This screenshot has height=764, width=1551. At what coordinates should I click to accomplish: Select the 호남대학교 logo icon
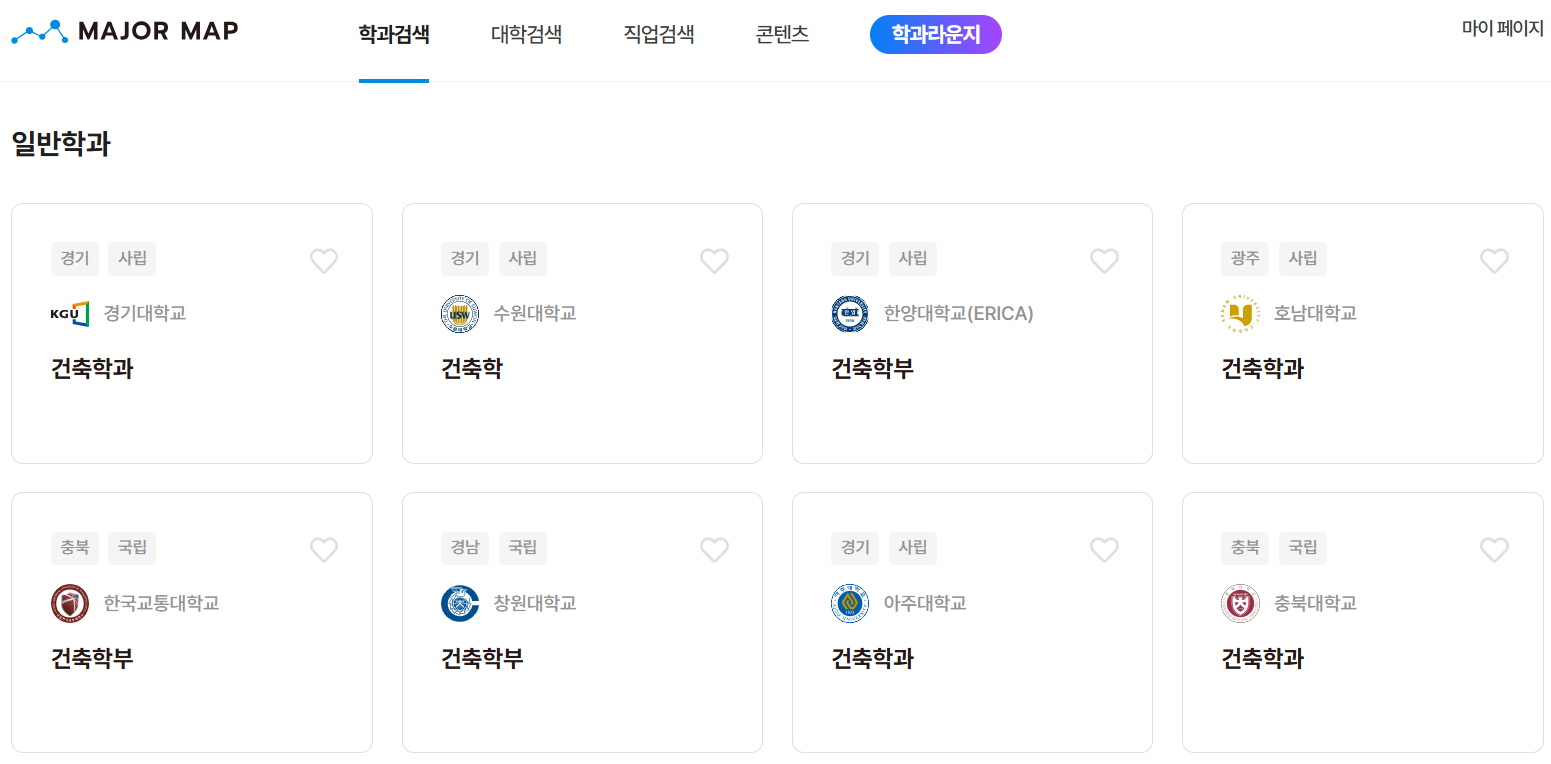1240,313
